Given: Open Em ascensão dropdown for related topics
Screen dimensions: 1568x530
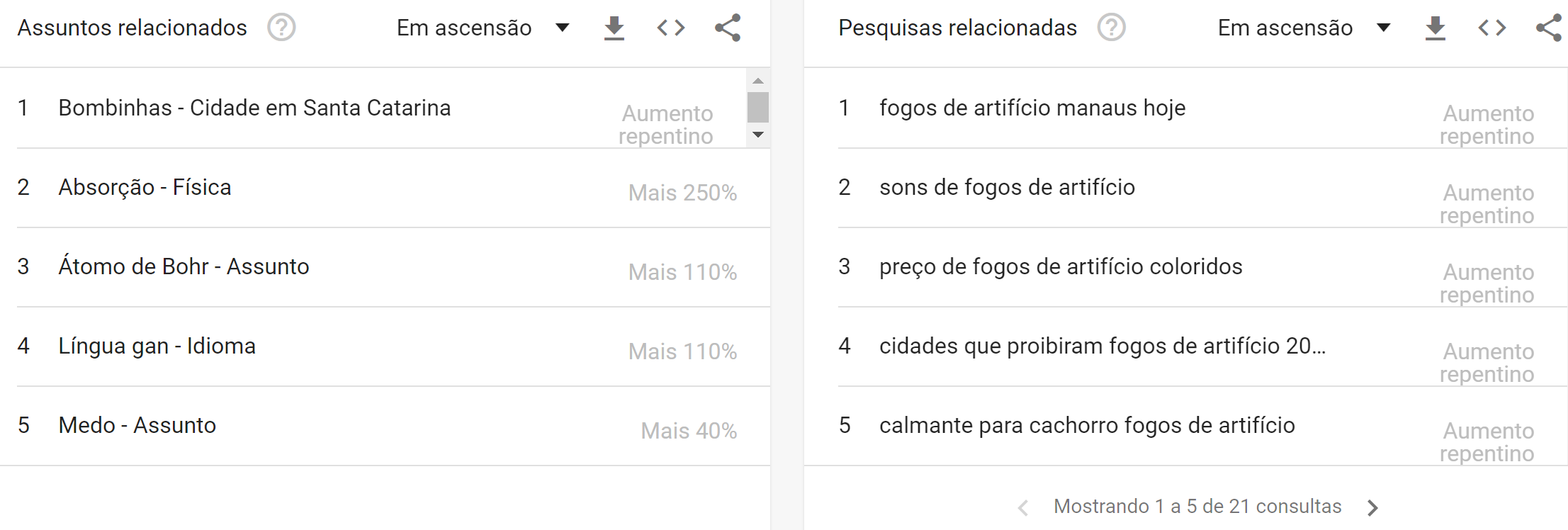Looking at the screenshot, I should tap(483, 28).
